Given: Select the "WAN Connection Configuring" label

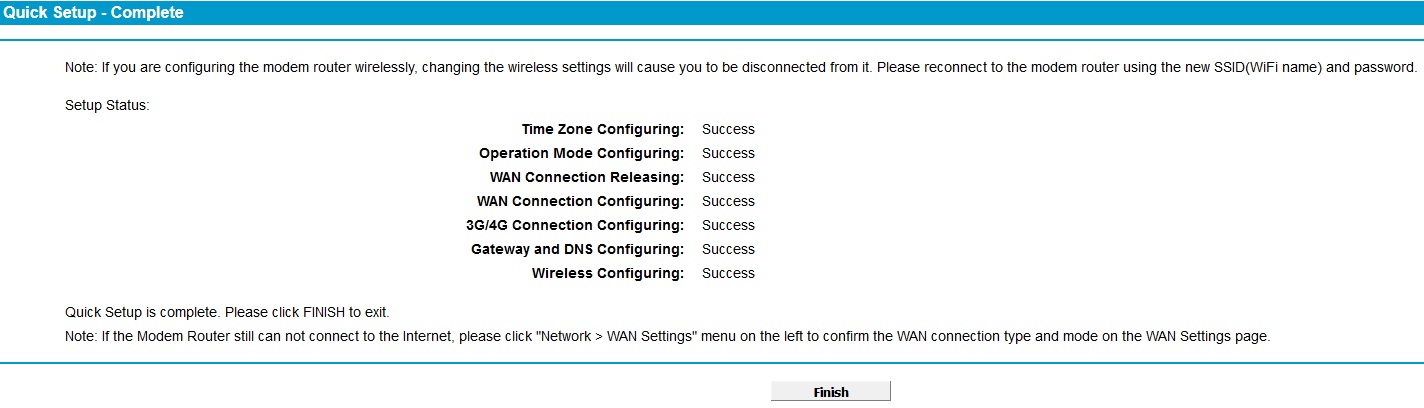Looking at the screenshot, I should (580, 201).
